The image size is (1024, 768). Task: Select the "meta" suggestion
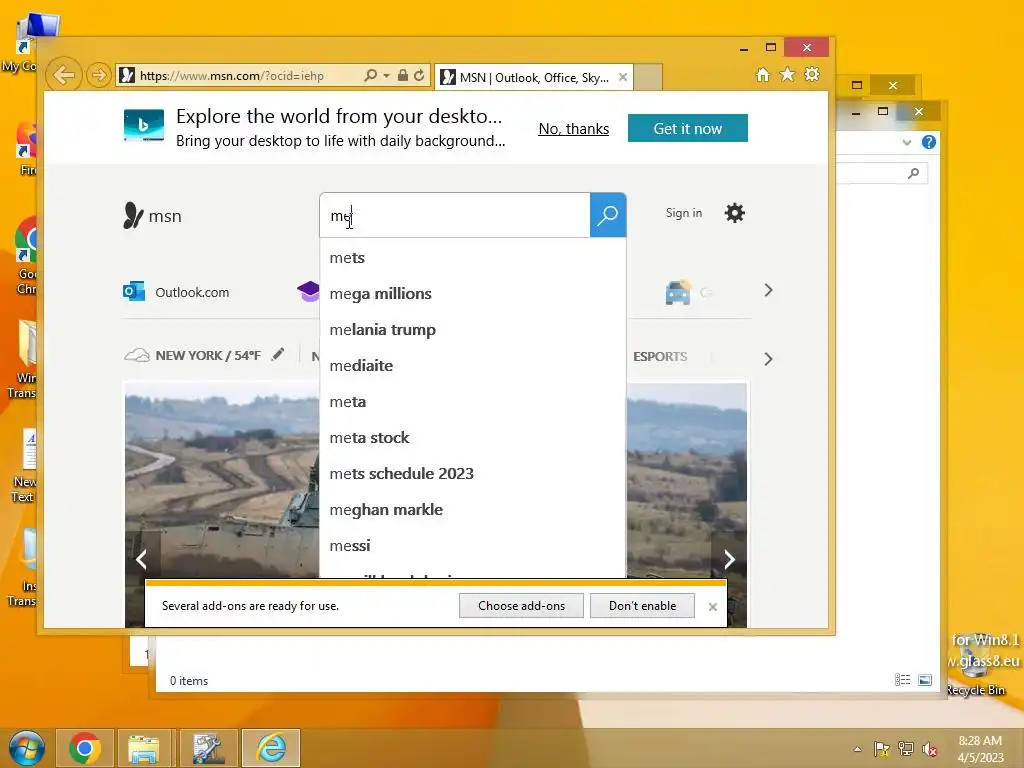pyautogui.click(x=473, y=402)
